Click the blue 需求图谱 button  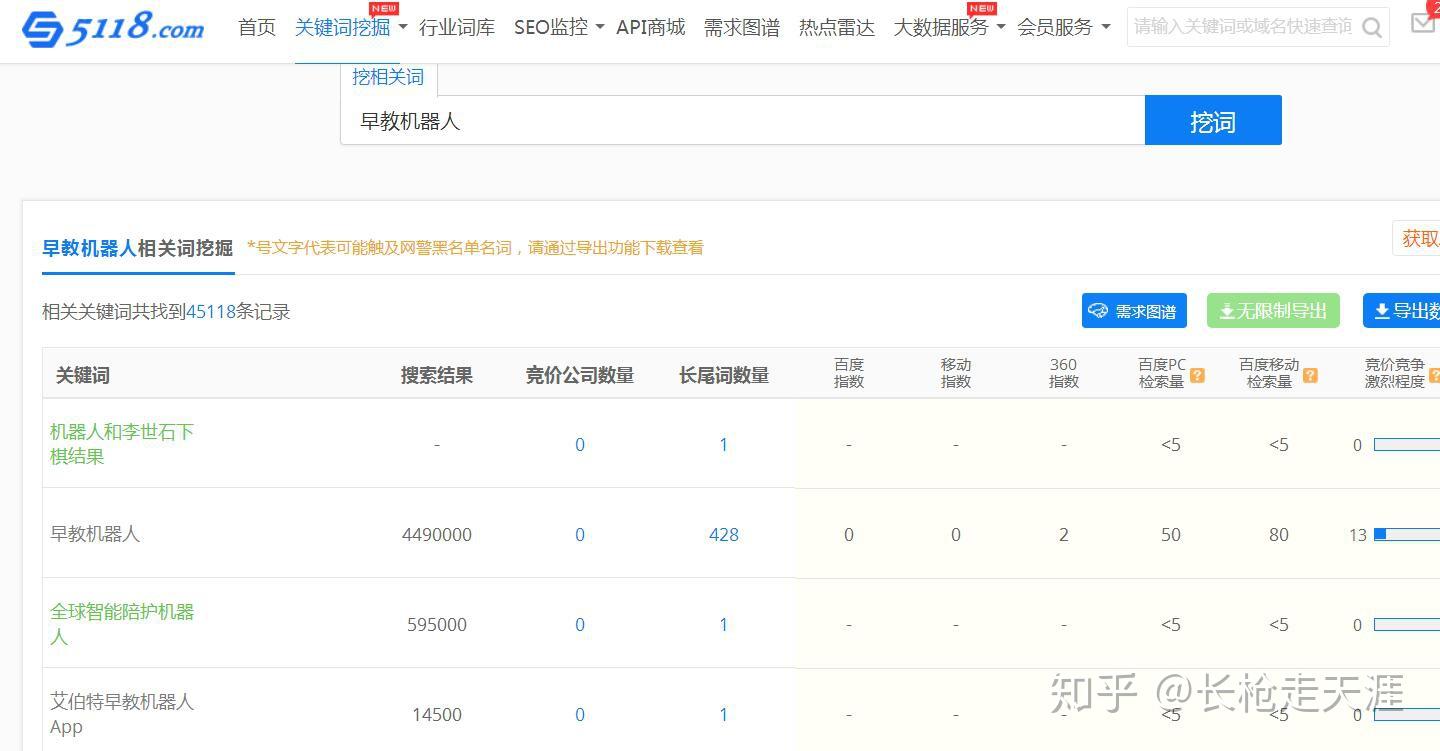1134,311
